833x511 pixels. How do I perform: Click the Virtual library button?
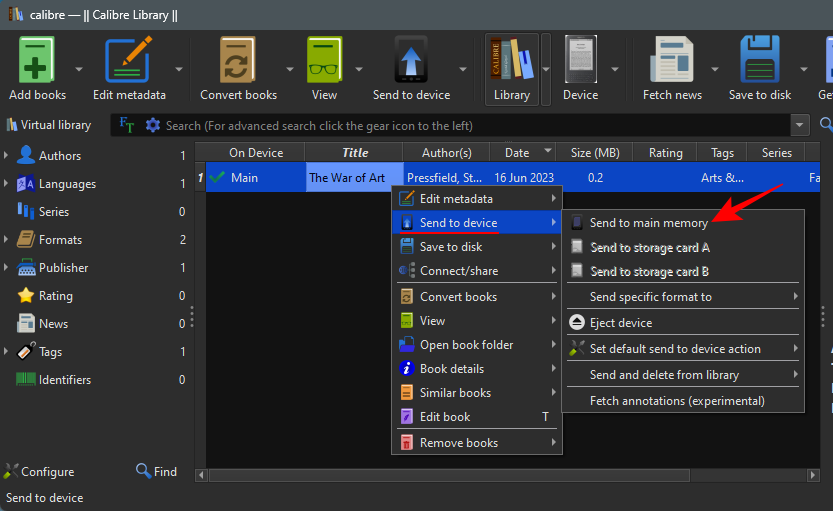(48, 125)
